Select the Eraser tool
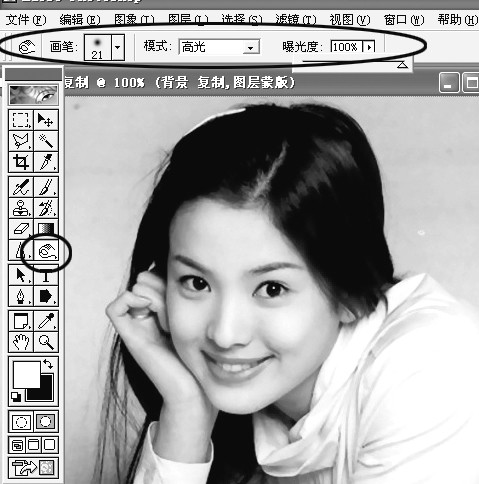 point(21,229)
